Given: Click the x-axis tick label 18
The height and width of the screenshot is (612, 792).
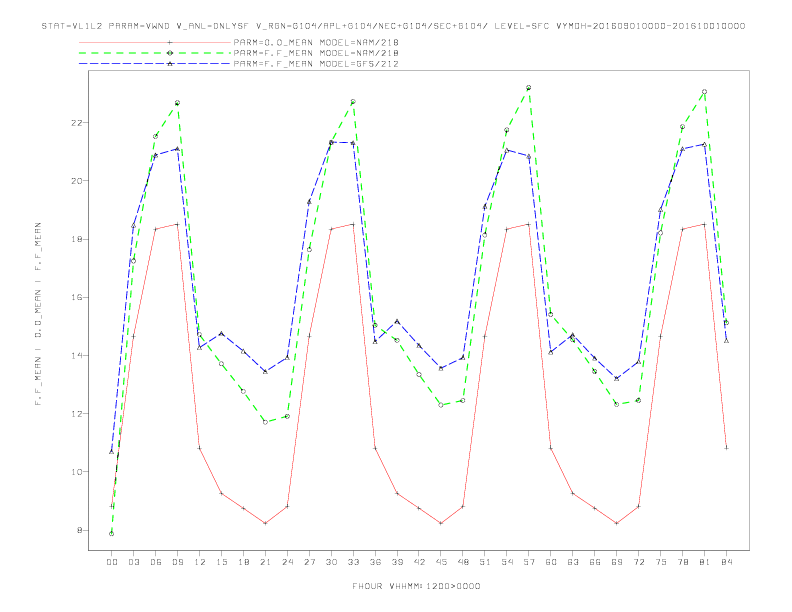Looking at the screenshot, I should click(x=243, y=562).
